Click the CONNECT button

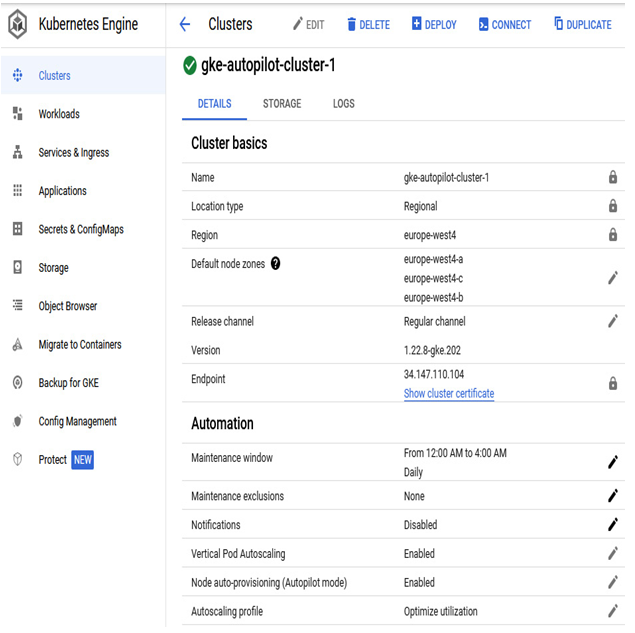click(x=505, y=25)
